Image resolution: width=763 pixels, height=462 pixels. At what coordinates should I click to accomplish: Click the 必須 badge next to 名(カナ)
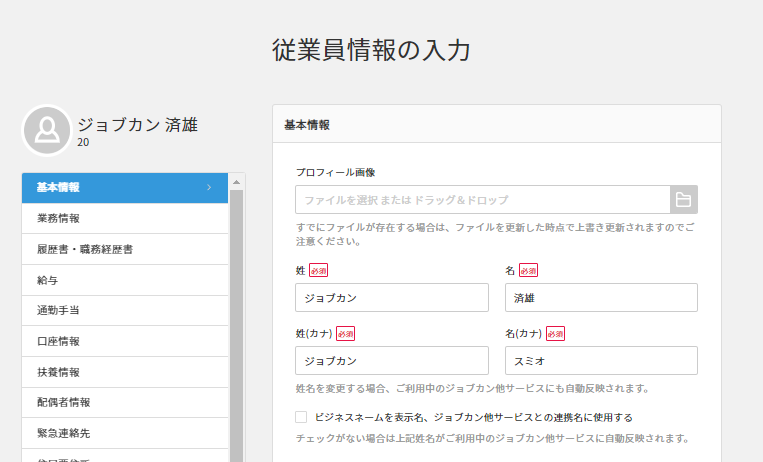(x=556, y=333)
